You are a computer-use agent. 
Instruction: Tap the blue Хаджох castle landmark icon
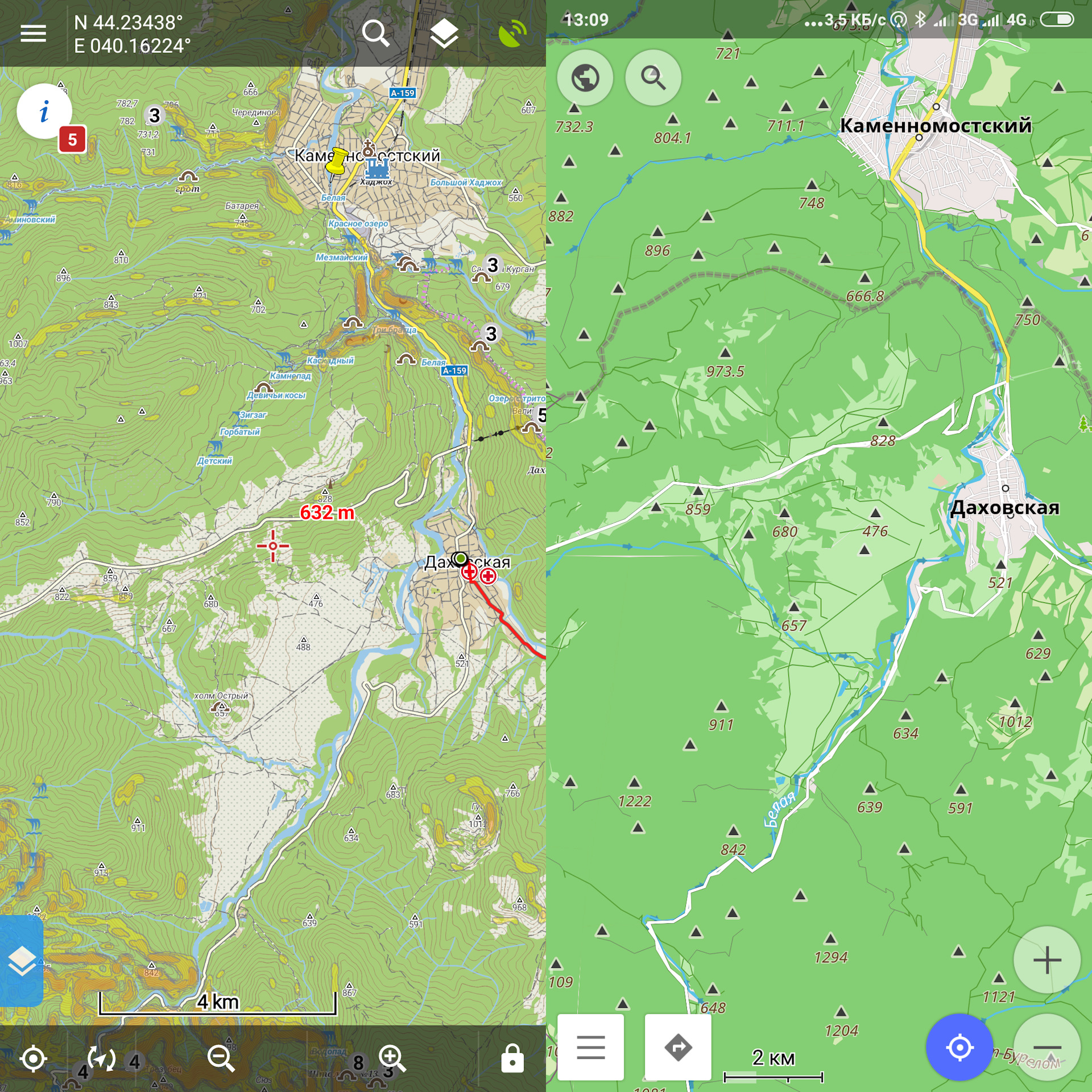[377, 168]
